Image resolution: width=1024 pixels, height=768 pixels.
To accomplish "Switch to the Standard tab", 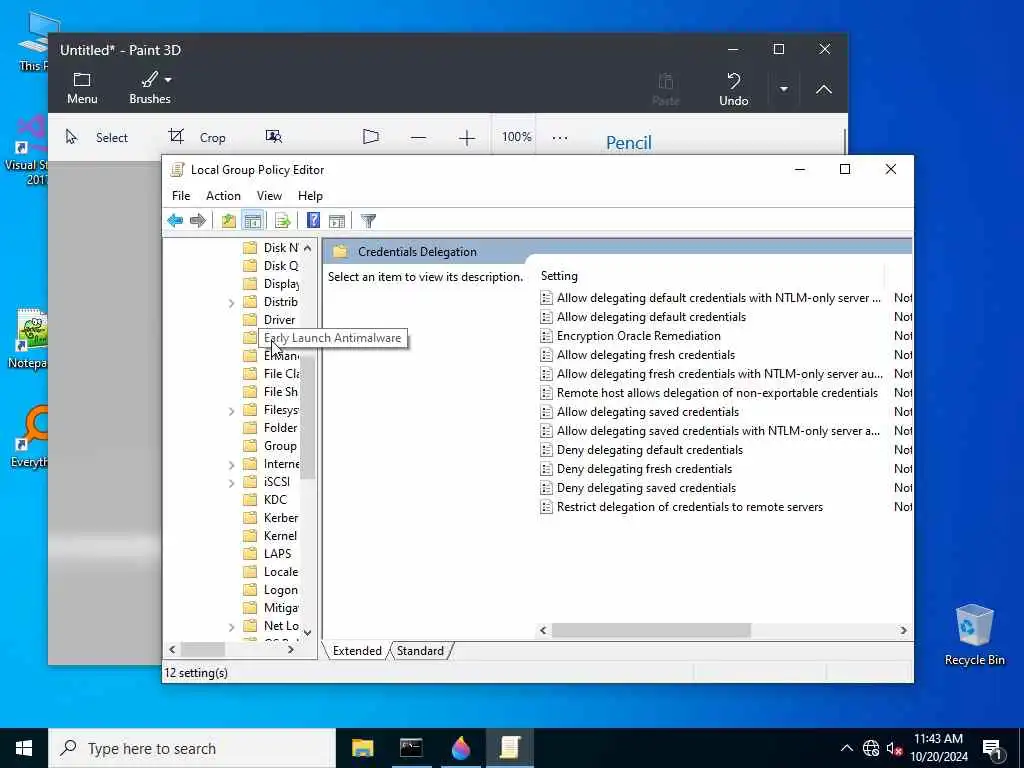I will pyautogui.click(x=420, y=650).
